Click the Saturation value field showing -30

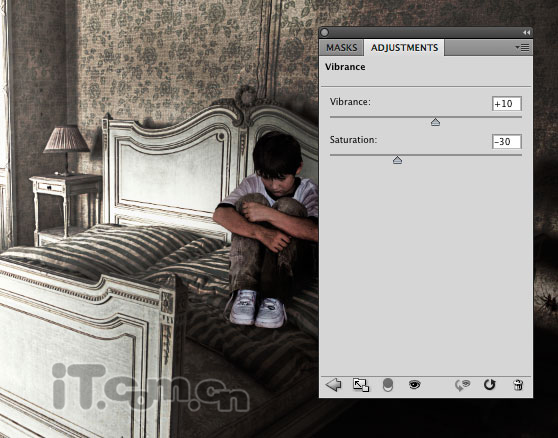pyautogui.click(x=507, y=142)
